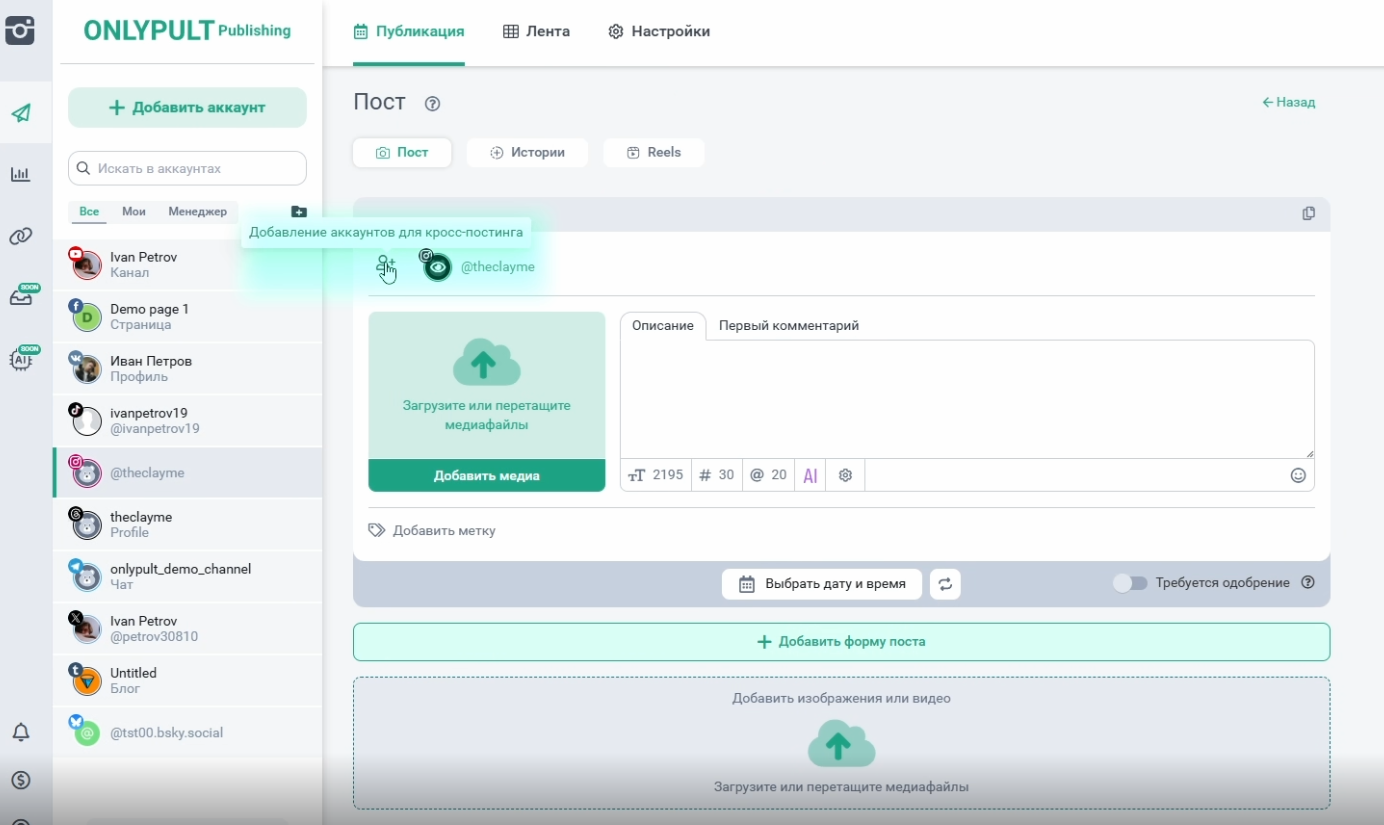
Task: Click the 'Назад' back link
Action: 1288,102
